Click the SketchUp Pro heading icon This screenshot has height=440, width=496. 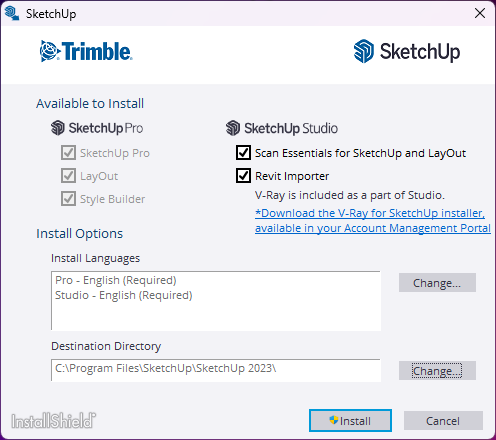[58, 128]
